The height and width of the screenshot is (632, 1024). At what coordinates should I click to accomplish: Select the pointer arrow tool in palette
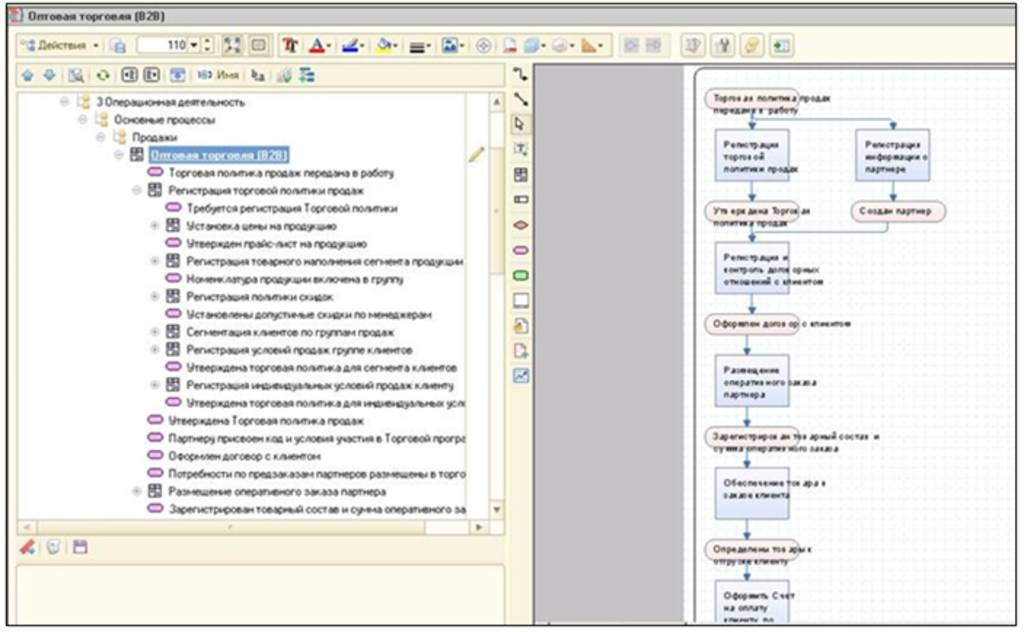520,124
